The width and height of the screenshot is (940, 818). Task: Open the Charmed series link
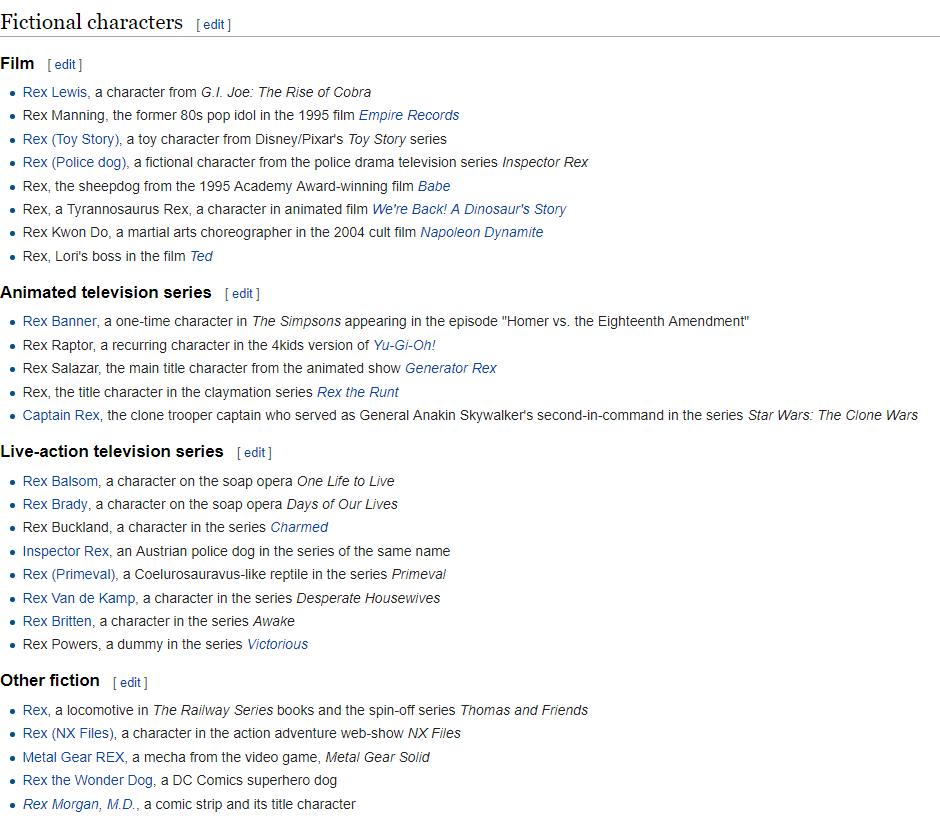pyautogui.click(x=299, y=527)
